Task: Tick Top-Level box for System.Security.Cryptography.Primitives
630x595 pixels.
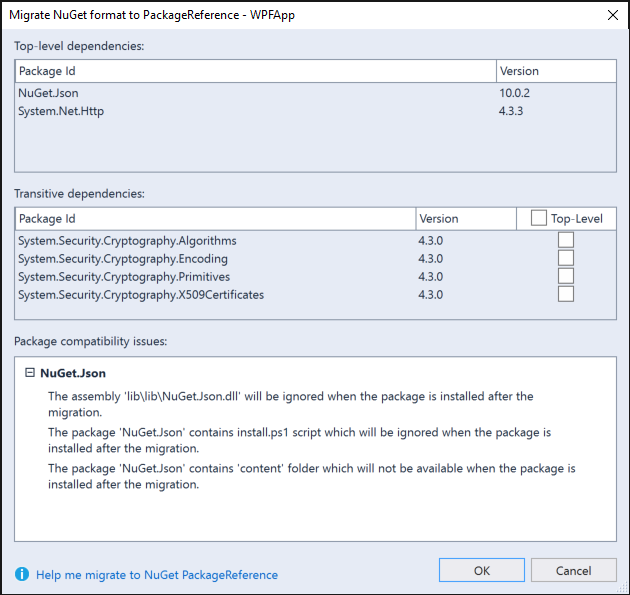Action: (x=566, y=276)
